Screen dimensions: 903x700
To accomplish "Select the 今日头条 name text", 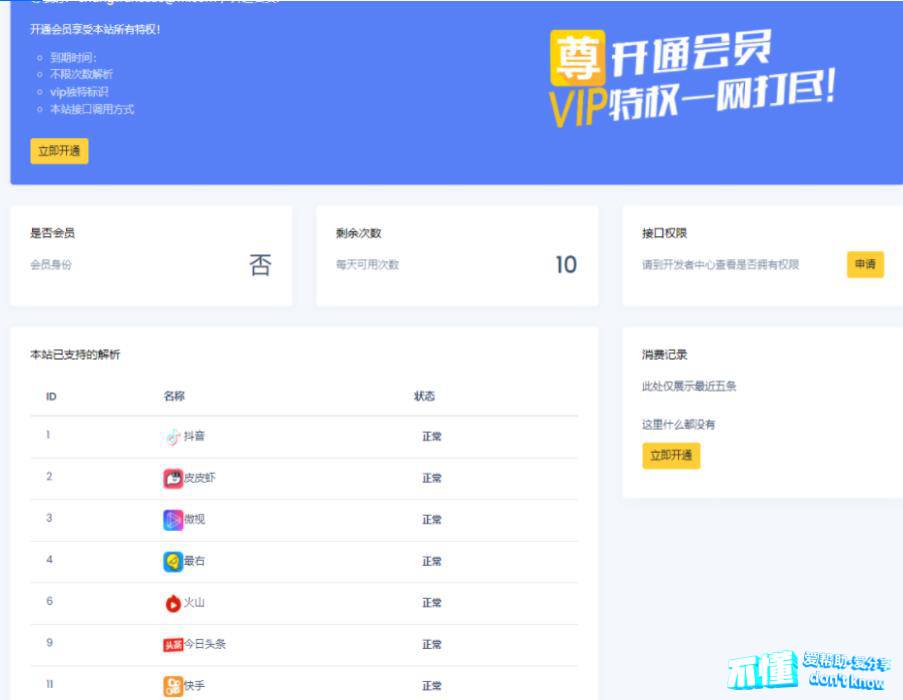I will pyautogui.click(x=204, y=644).
